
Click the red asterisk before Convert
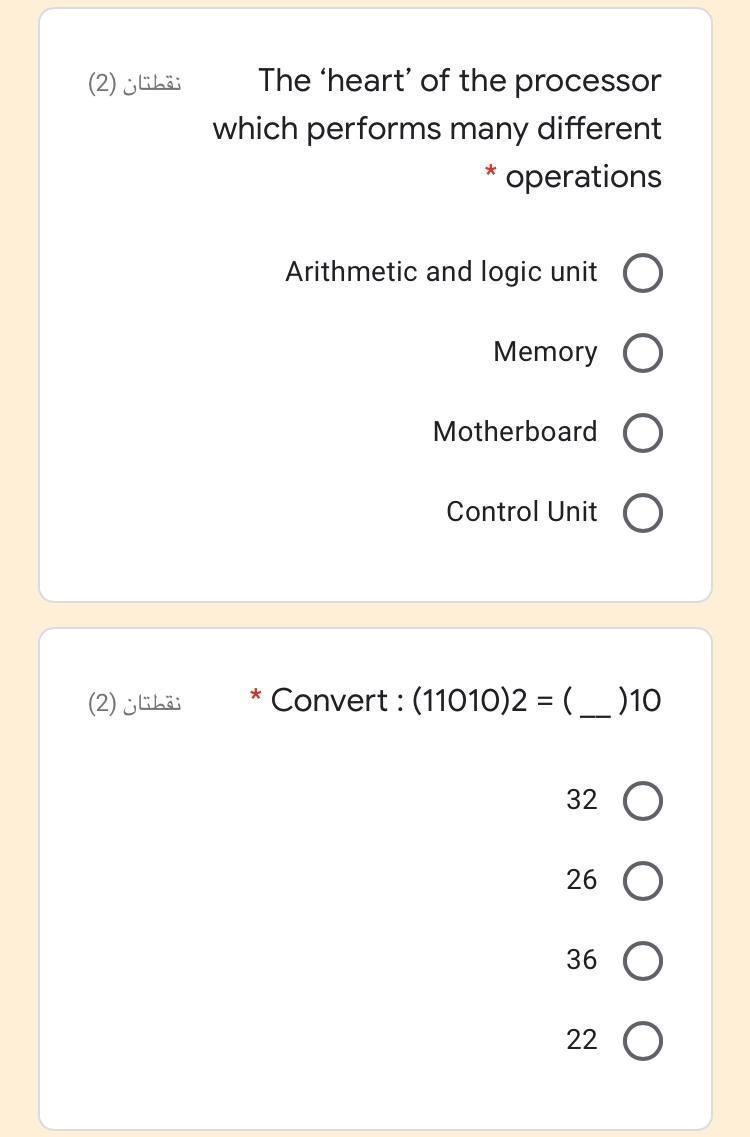tap(255, 697)
